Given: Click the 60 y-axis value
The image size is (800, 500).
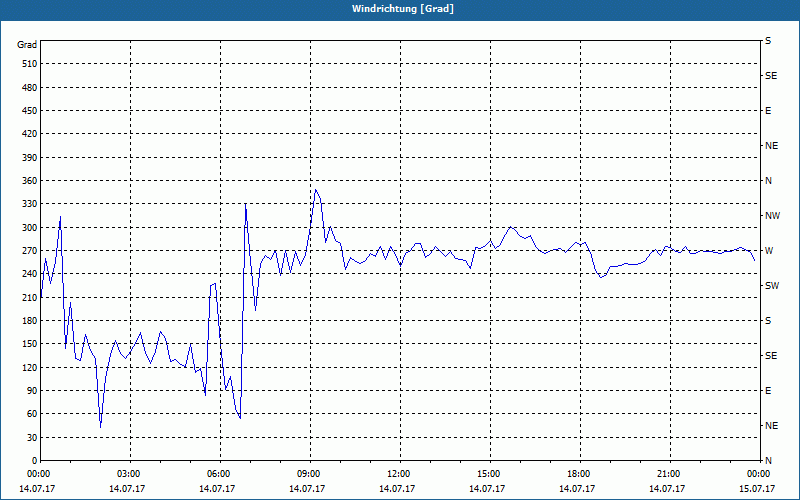Looking at the screenshot, I should (x=32, y=414).
